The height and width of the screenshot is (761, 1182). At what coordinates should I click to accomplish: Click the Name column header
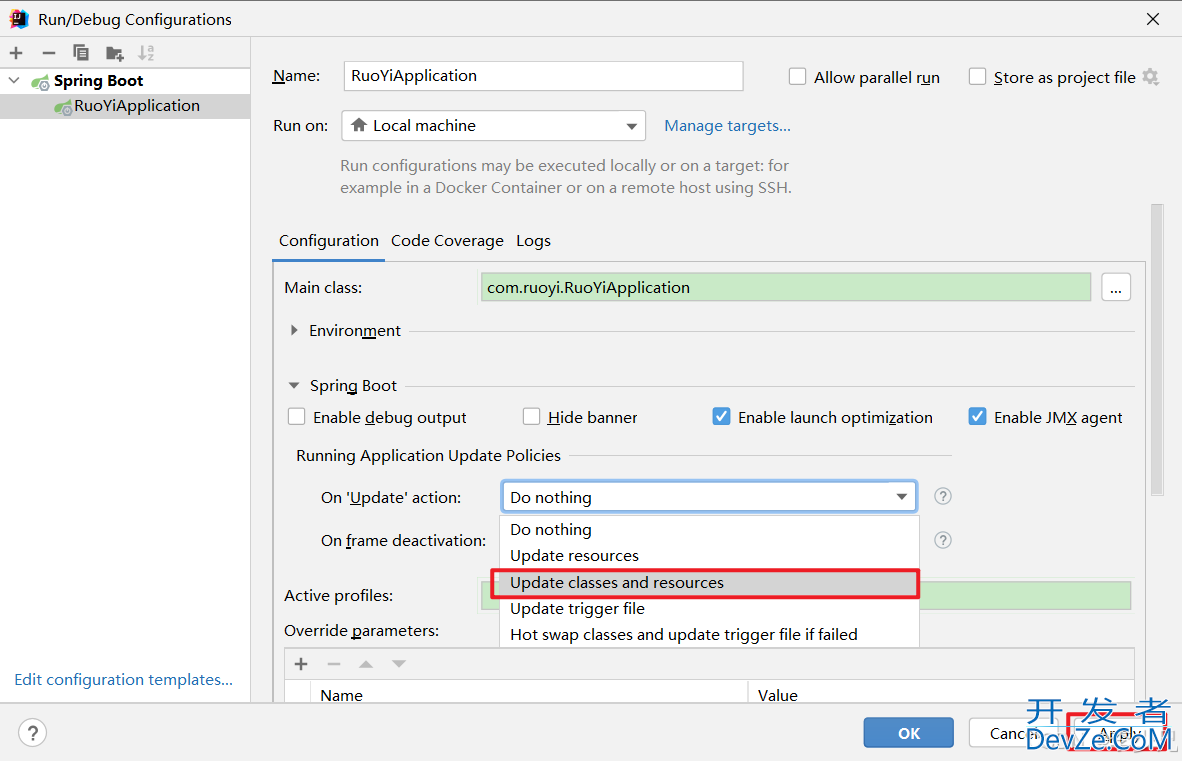(528, 694)
